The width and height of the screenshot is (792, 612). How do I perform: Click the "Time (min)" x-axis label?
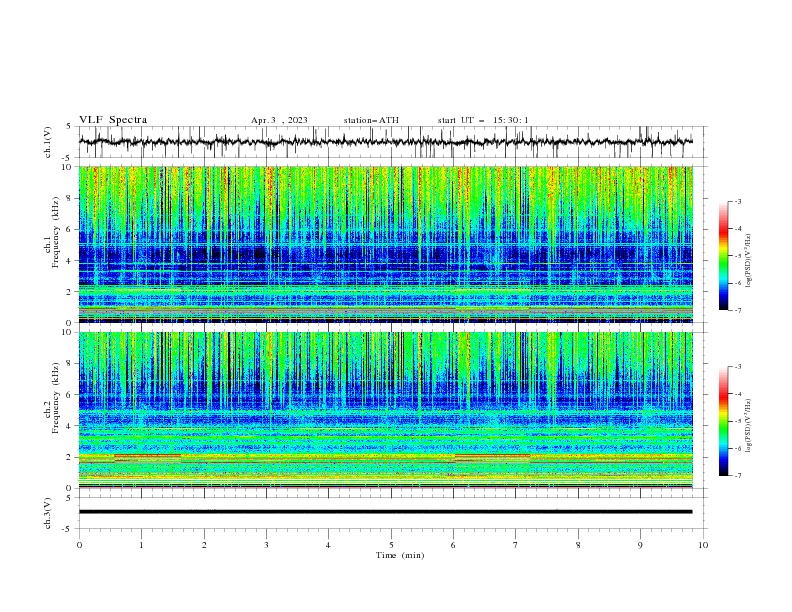400,555
